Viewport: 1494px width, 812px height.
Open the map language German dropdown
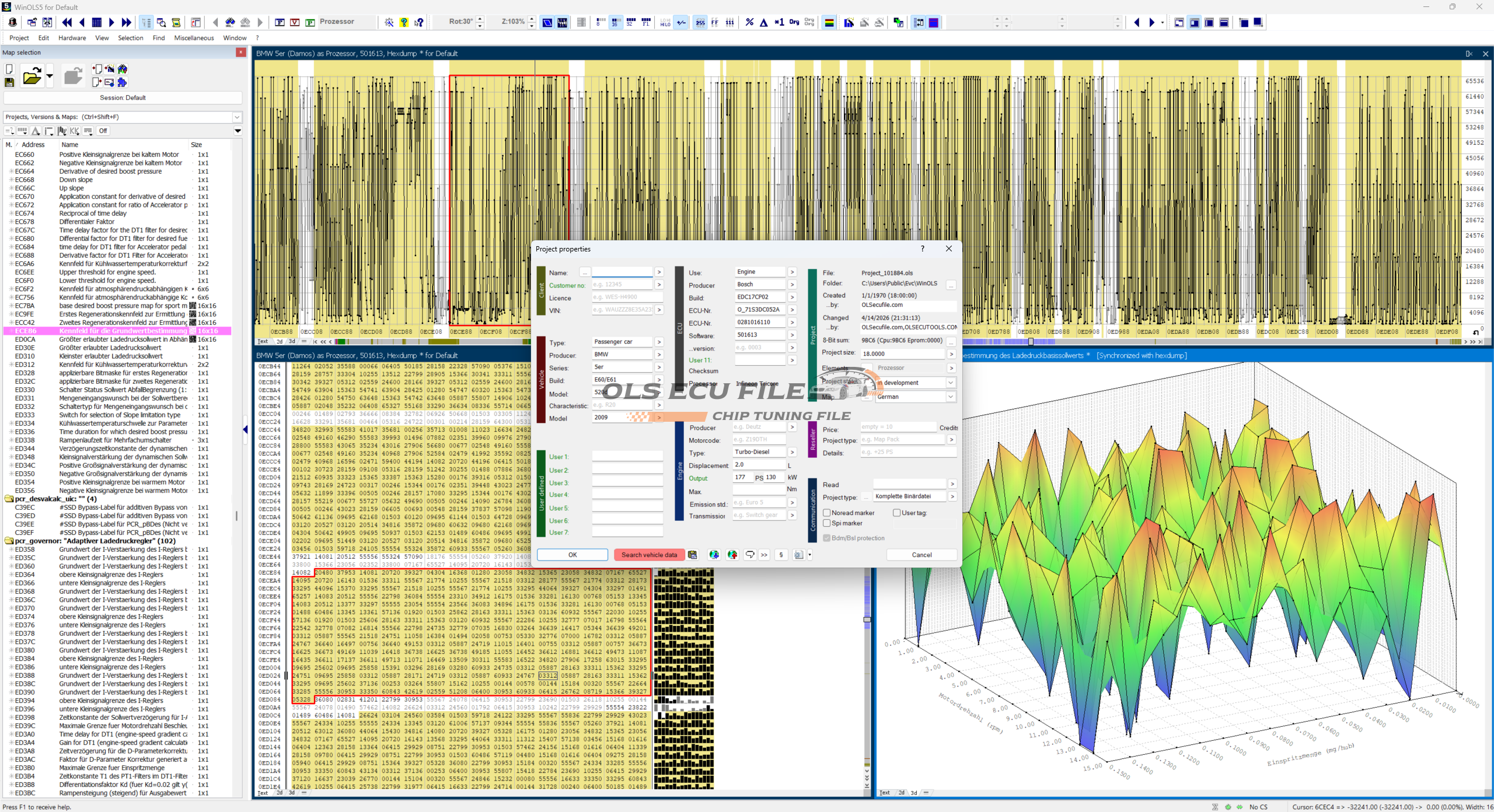pyautogui.click(x=950, y=397)
